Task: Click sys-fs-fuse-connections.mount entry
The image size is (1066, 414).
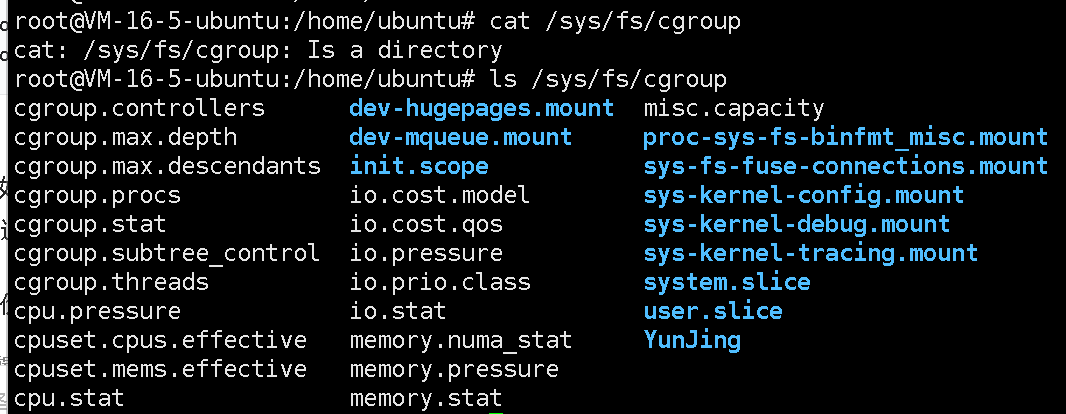Action: (x=846, y=167)
